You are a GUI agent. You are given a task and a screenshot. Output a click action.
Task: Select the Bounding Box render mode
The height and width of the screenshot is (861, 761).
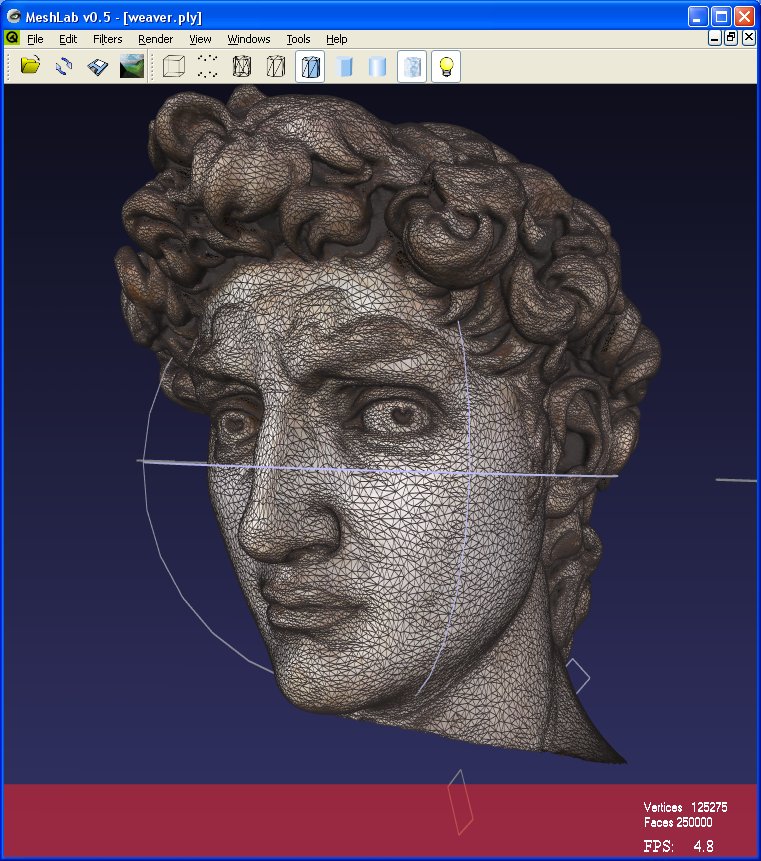[x=174, y=67]
